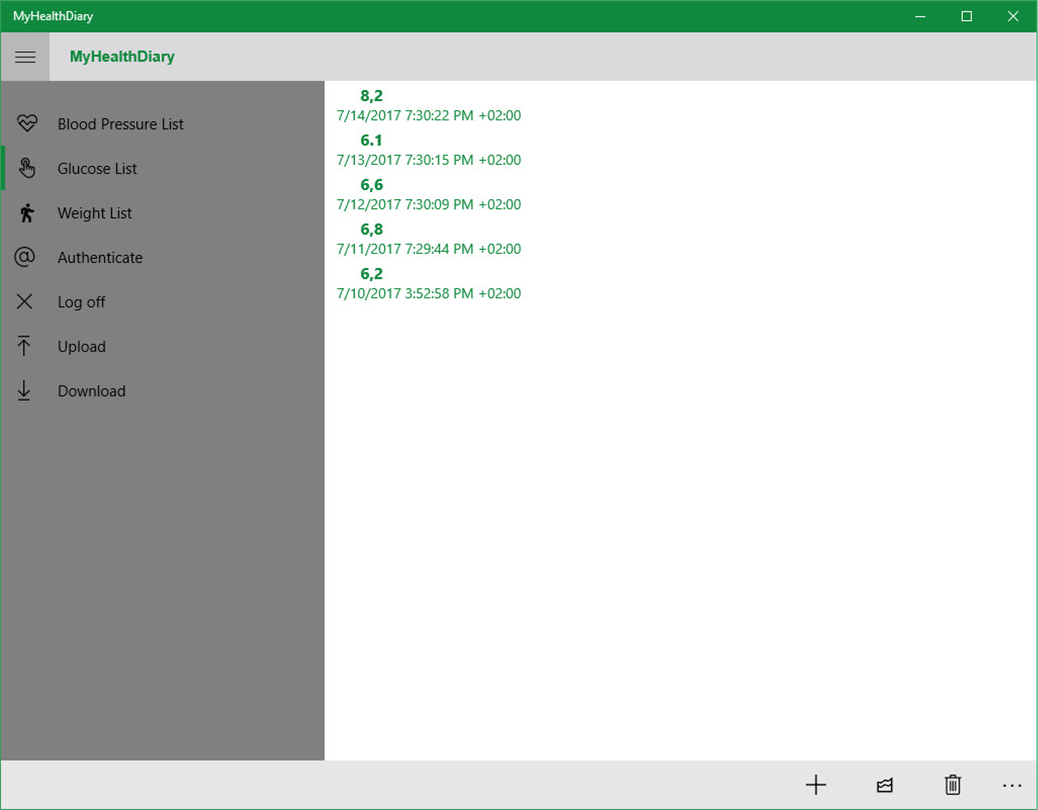Add a new glucose entry with plus icon
1038x810 pixels.
point(816,785)
